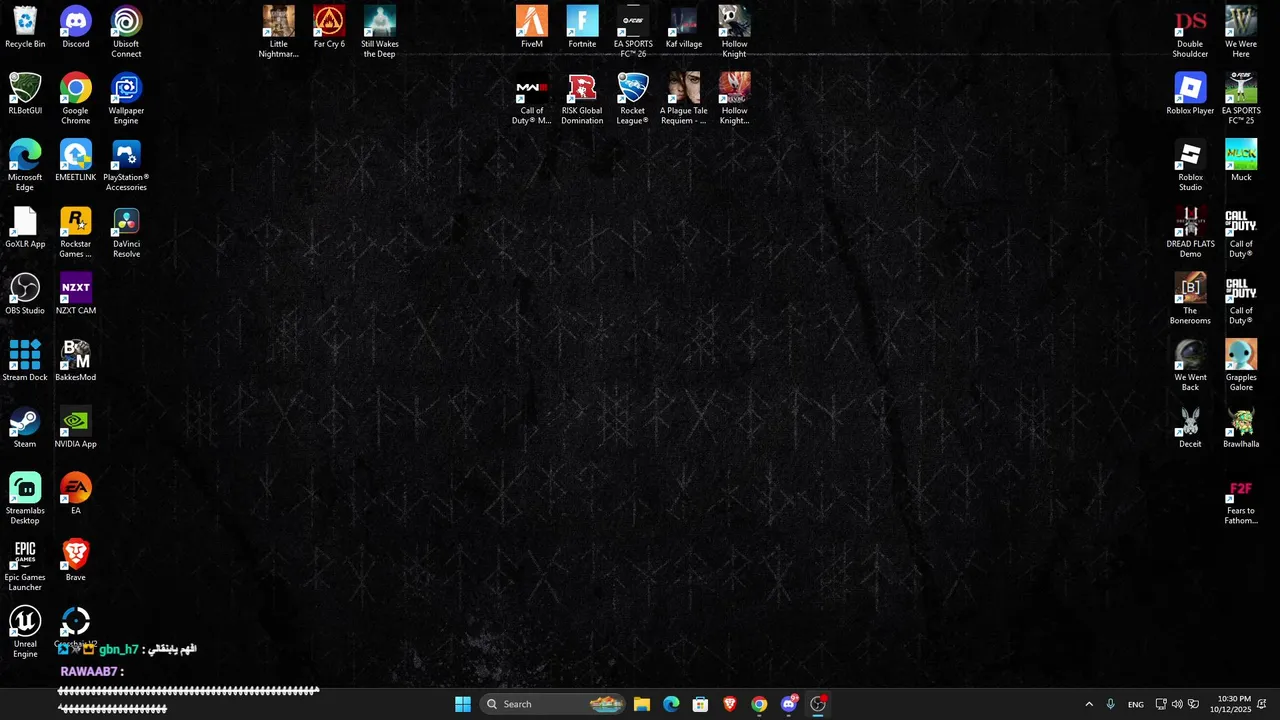Open Ubisoft Connect shortcut
The image size is (1280, 720).
coord(126,32)
